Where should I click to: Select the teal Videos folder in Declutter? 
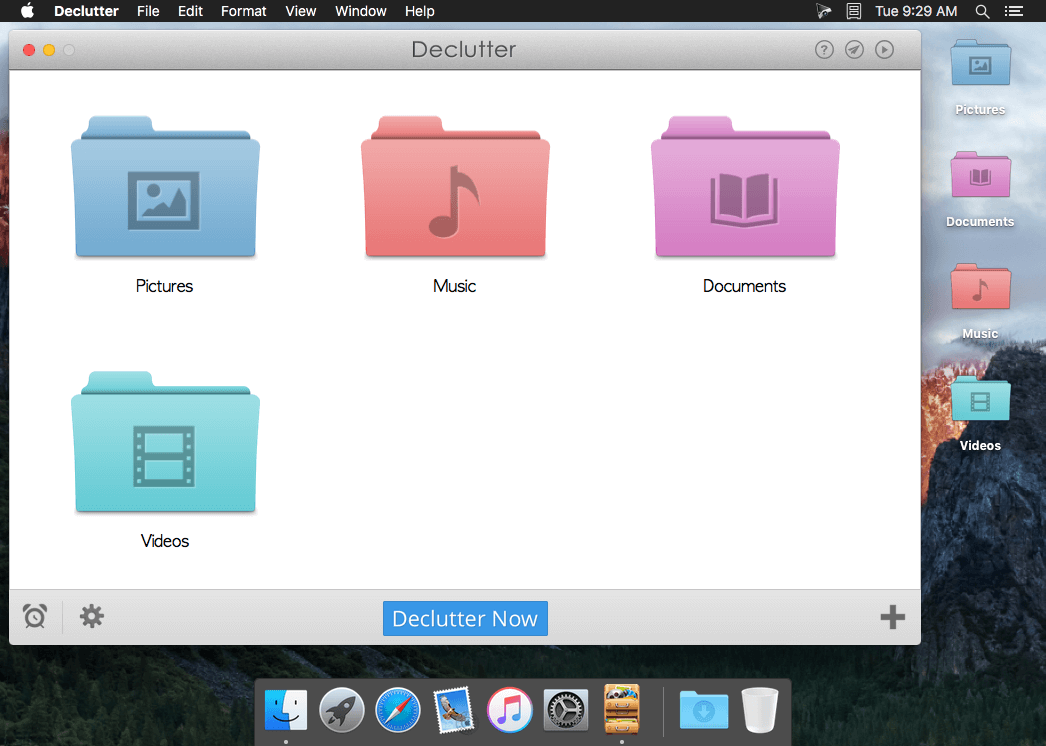165,442
